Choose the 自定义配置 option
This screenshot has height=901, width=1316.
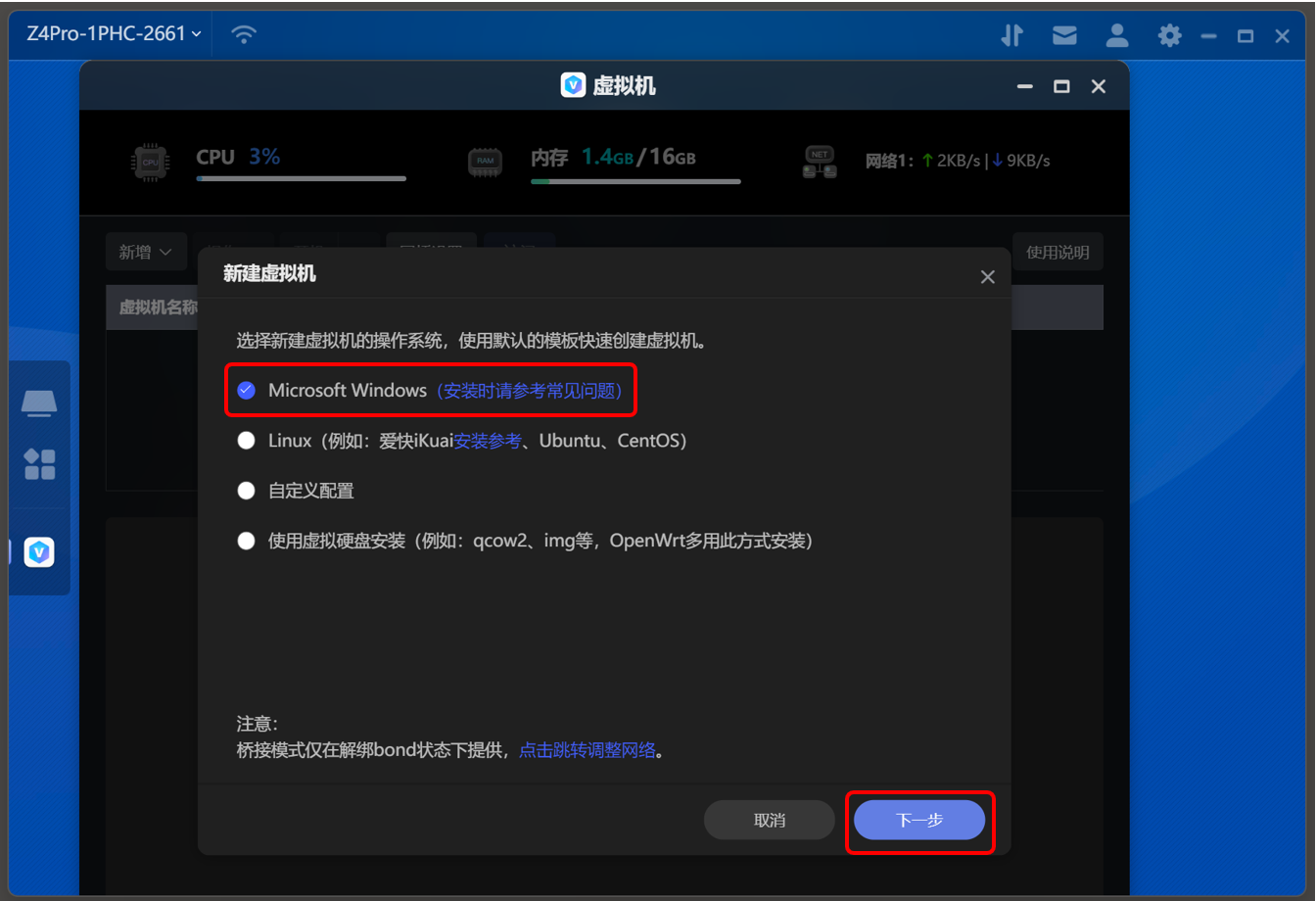[x=246, y=490]
